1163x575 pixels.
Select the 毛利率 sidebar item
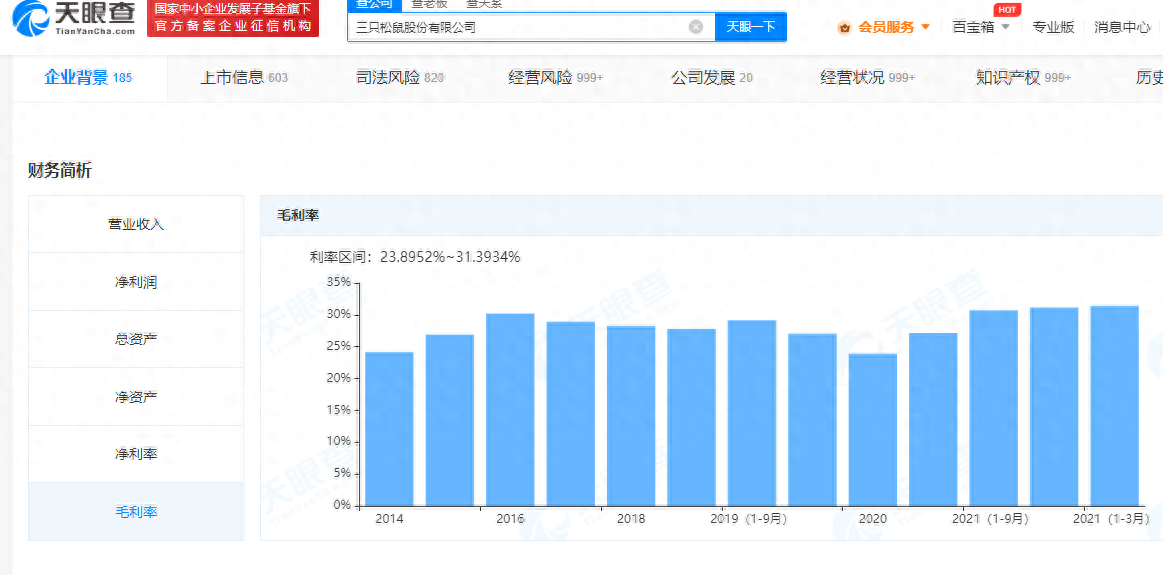point(136,512)
